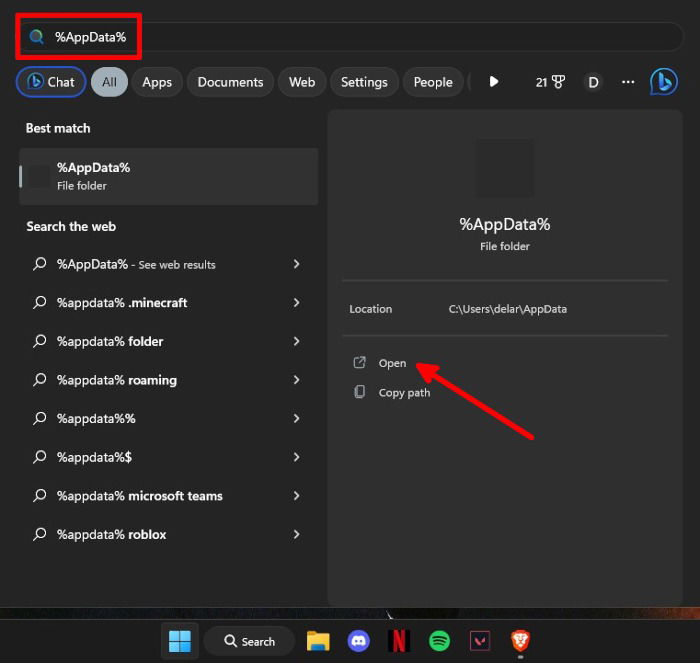Open File Explorer from the taskbar
The height and width of the screenshot is (663, 700).
click(x=318, y=641)
